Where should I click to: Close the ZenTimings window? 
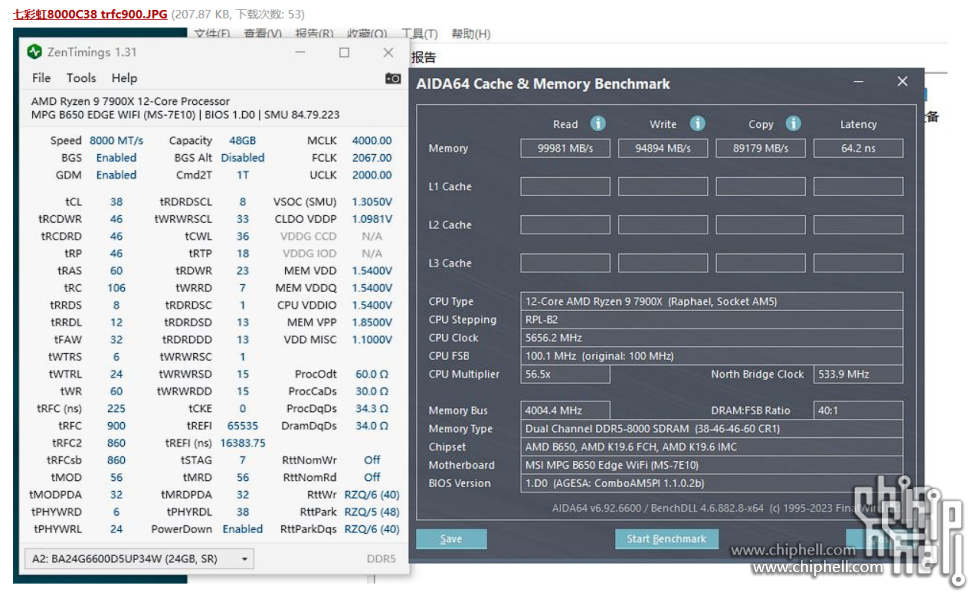pyautogui.click(x=388, y=52)
